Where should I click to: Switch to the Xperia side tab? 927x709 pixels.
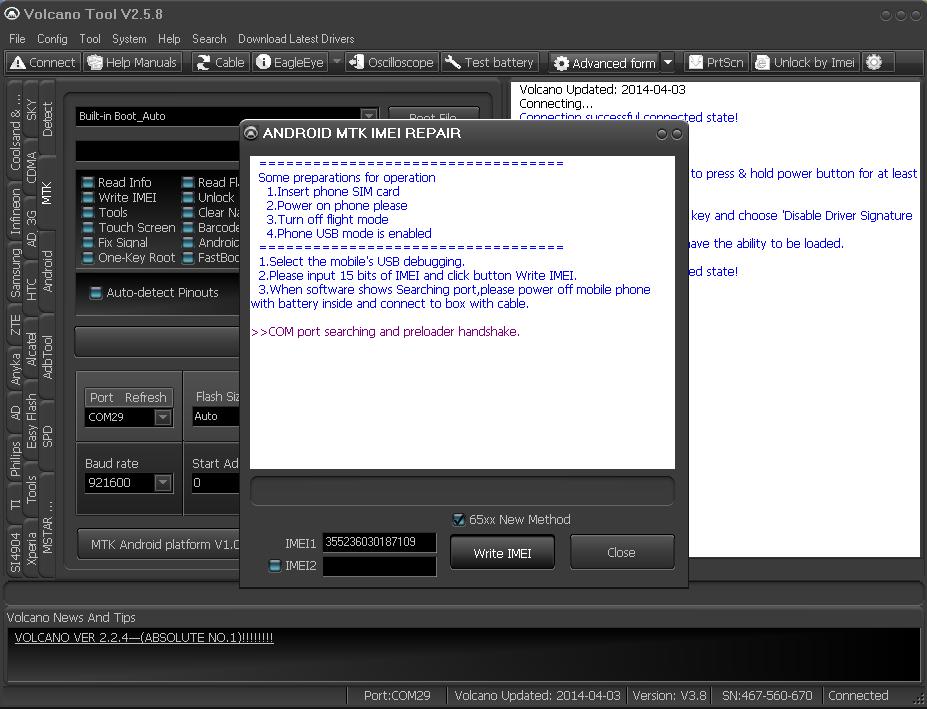point(31,548)
